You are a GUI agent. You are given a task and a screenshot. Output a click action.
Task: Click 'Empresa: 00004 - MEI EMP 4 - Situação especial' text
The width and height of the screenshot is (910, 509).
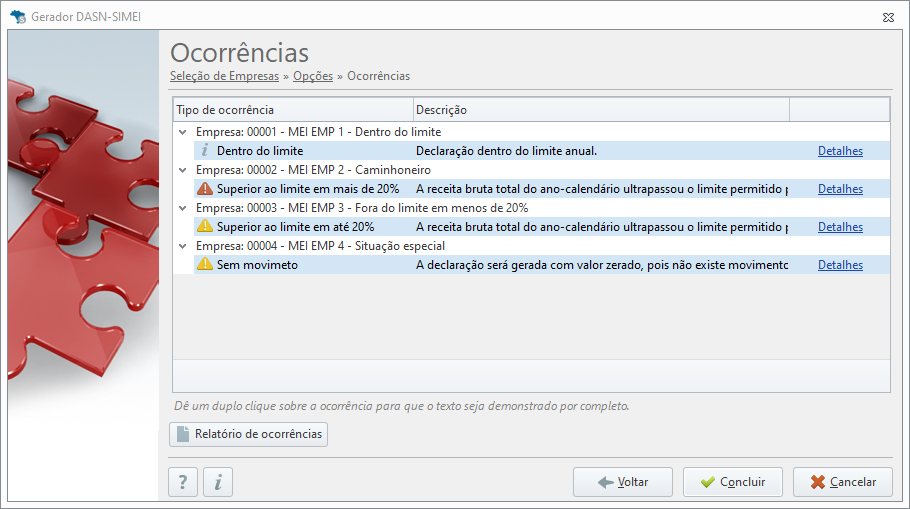pos(320,246)
